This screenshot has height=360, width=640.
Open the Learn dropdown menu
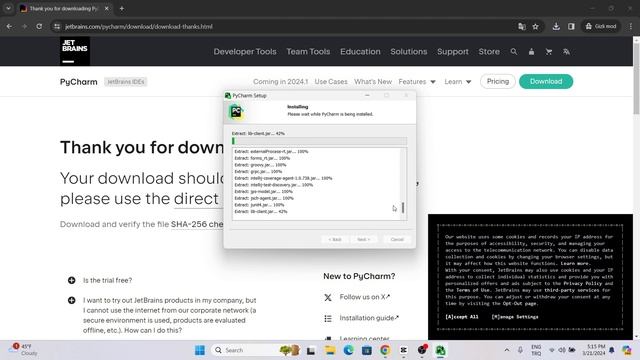coord(458,82)
